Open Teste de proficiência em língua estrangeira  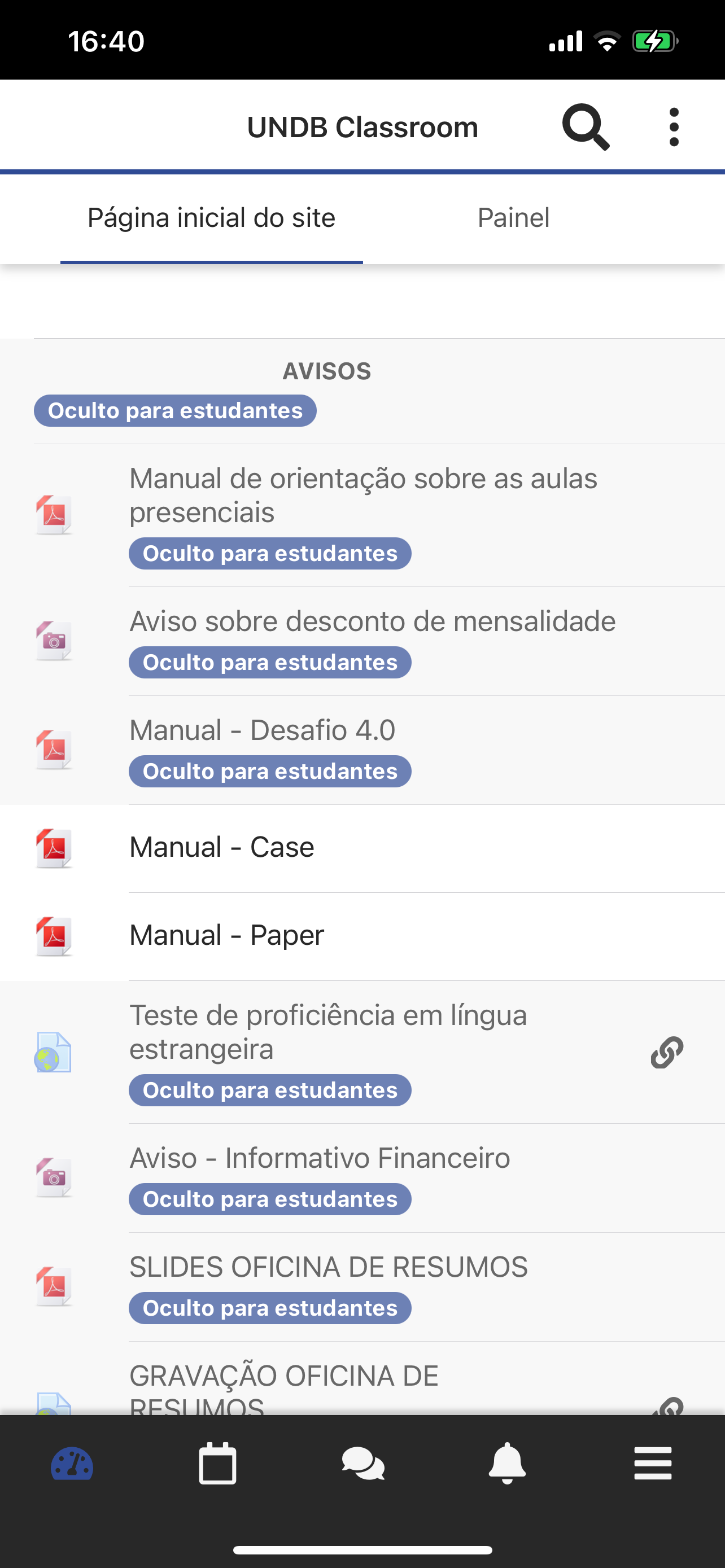point(362,1053)
